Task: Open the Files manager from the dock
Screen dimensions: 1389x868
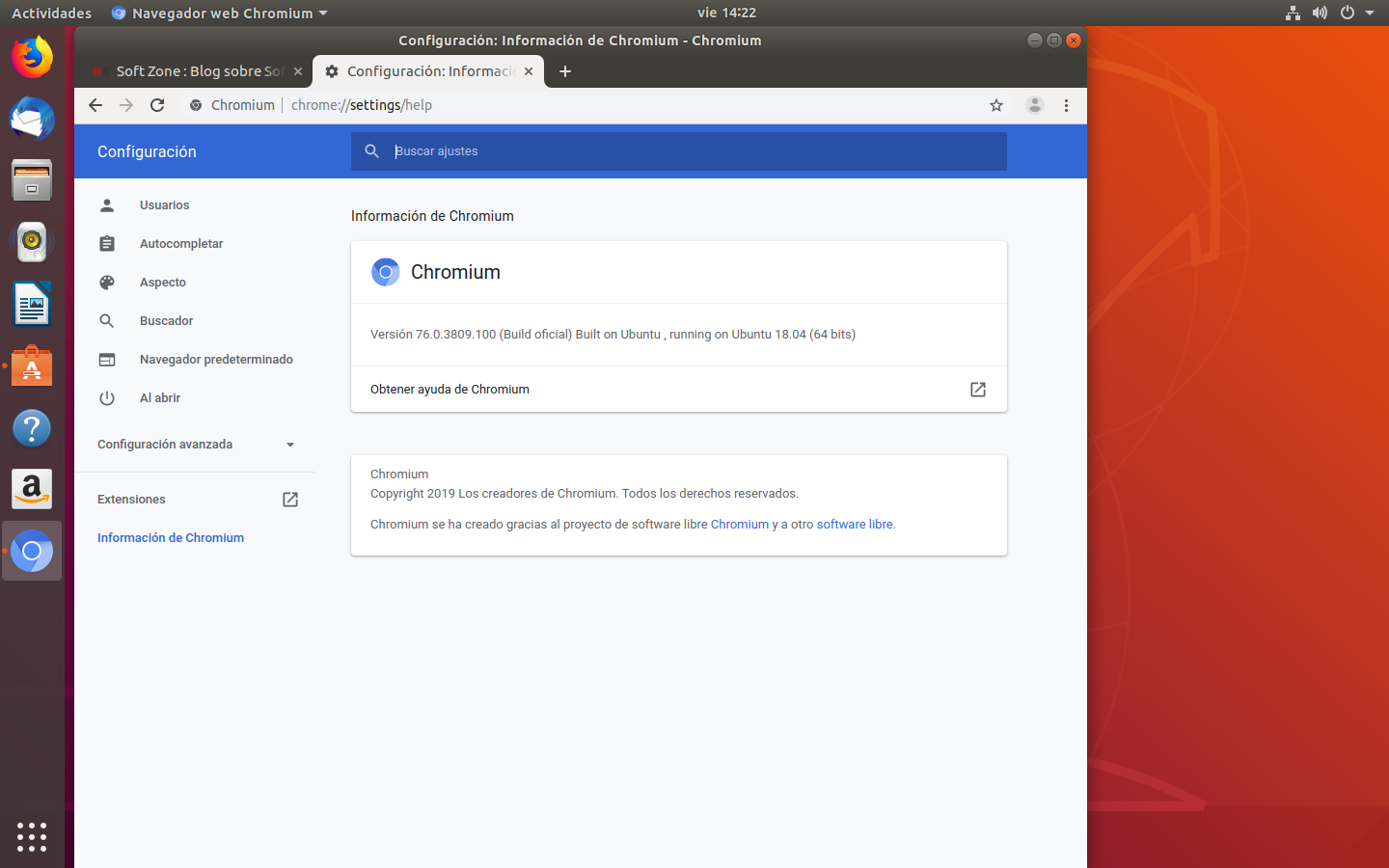Action: (x=32, y=180)
